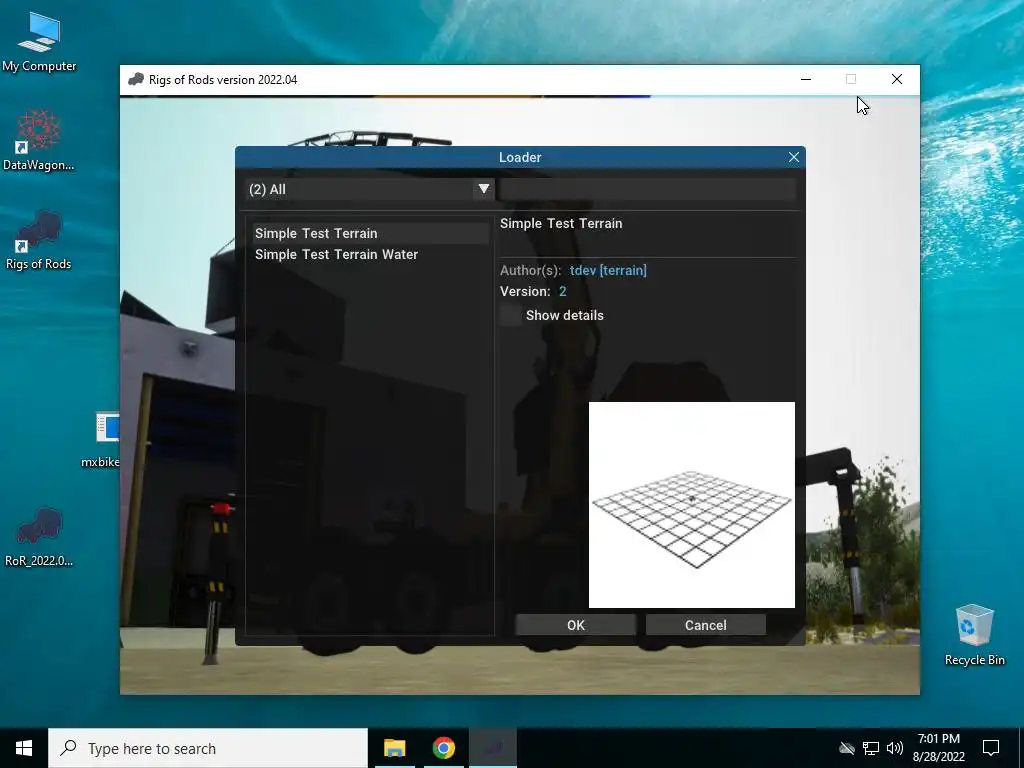
Task: Open File Explorer from the taskbar
Action: (394, 748)
